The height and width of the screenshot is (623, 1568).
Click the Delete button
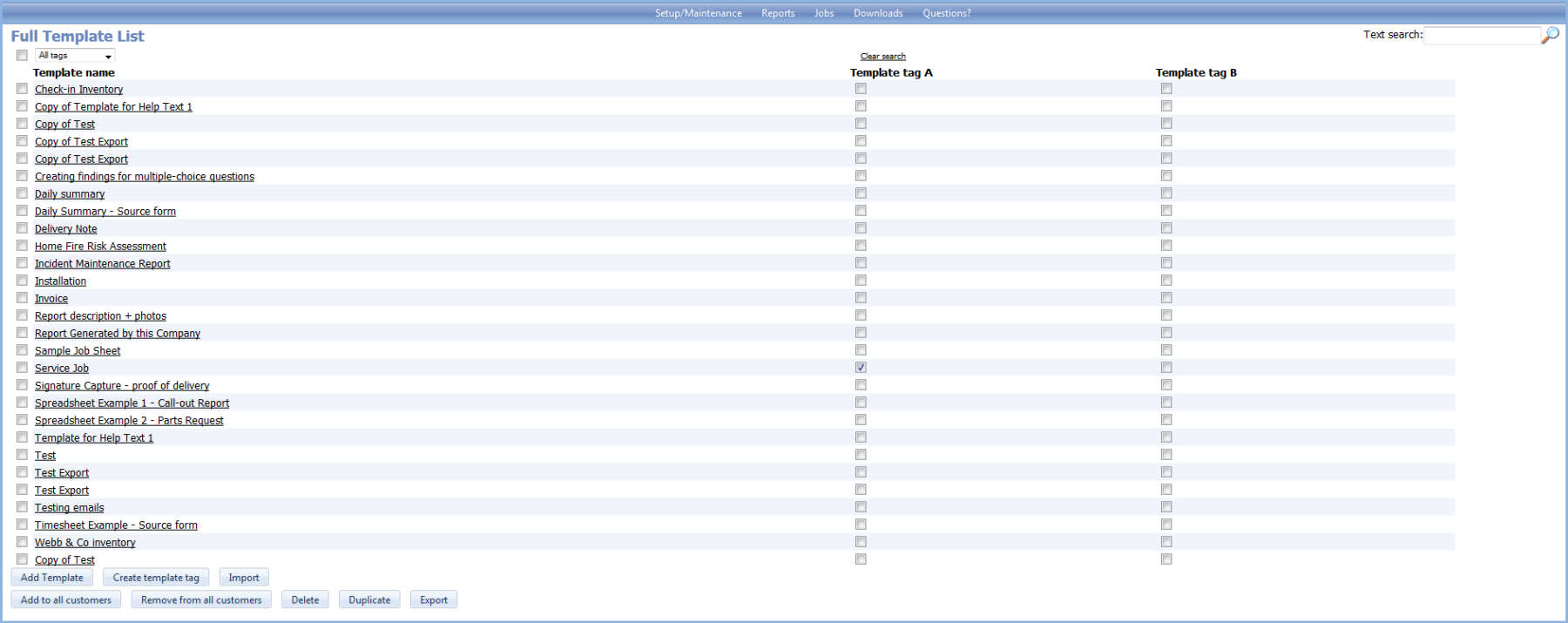305,599
